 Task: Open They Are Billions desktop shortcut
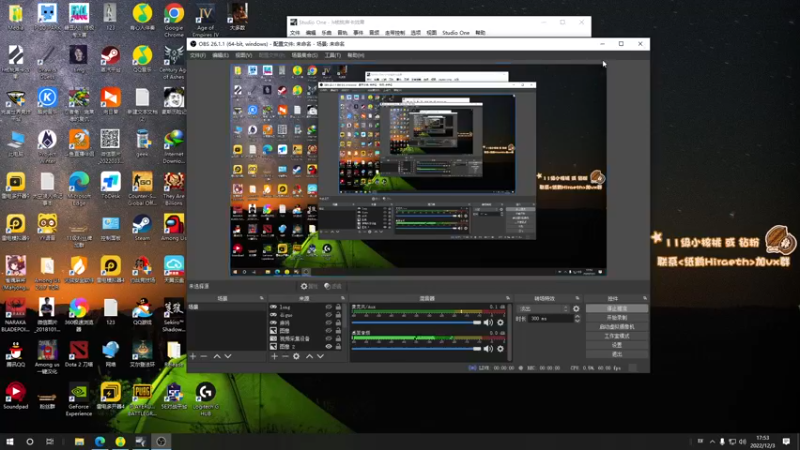coord(174,189)
